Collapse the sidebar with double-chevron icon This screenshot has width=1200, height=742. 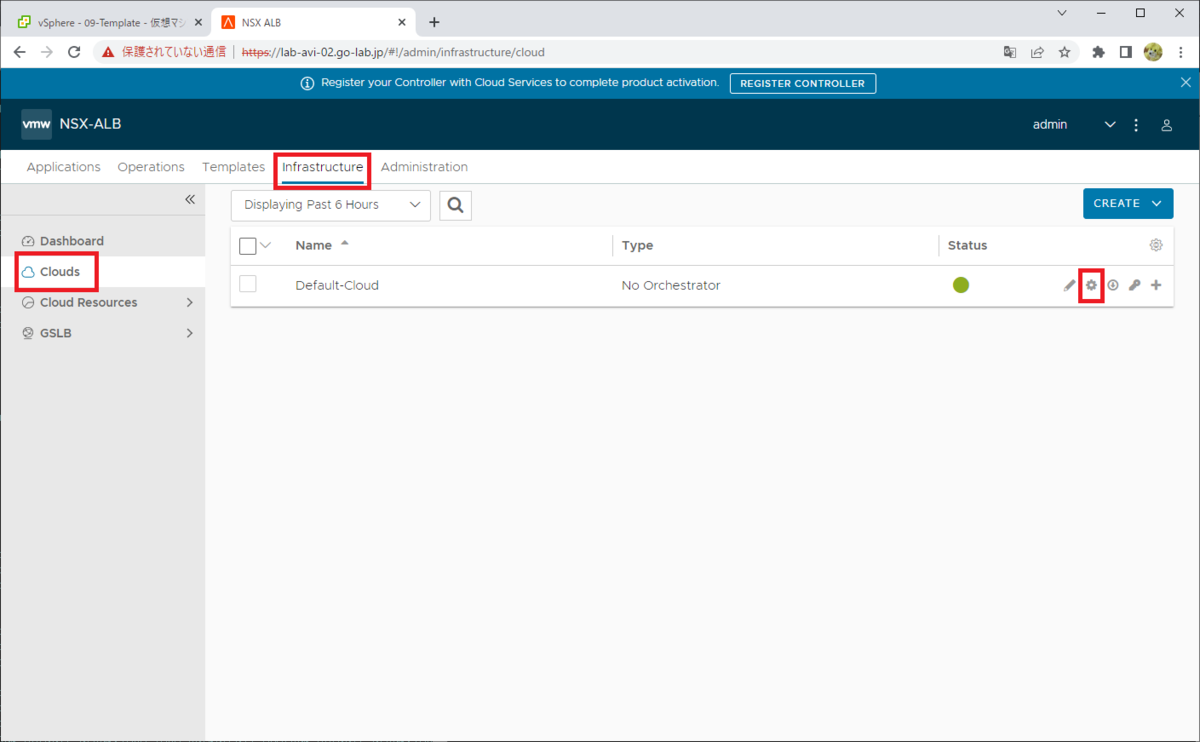pyautogui.click(x=190, y=200)
